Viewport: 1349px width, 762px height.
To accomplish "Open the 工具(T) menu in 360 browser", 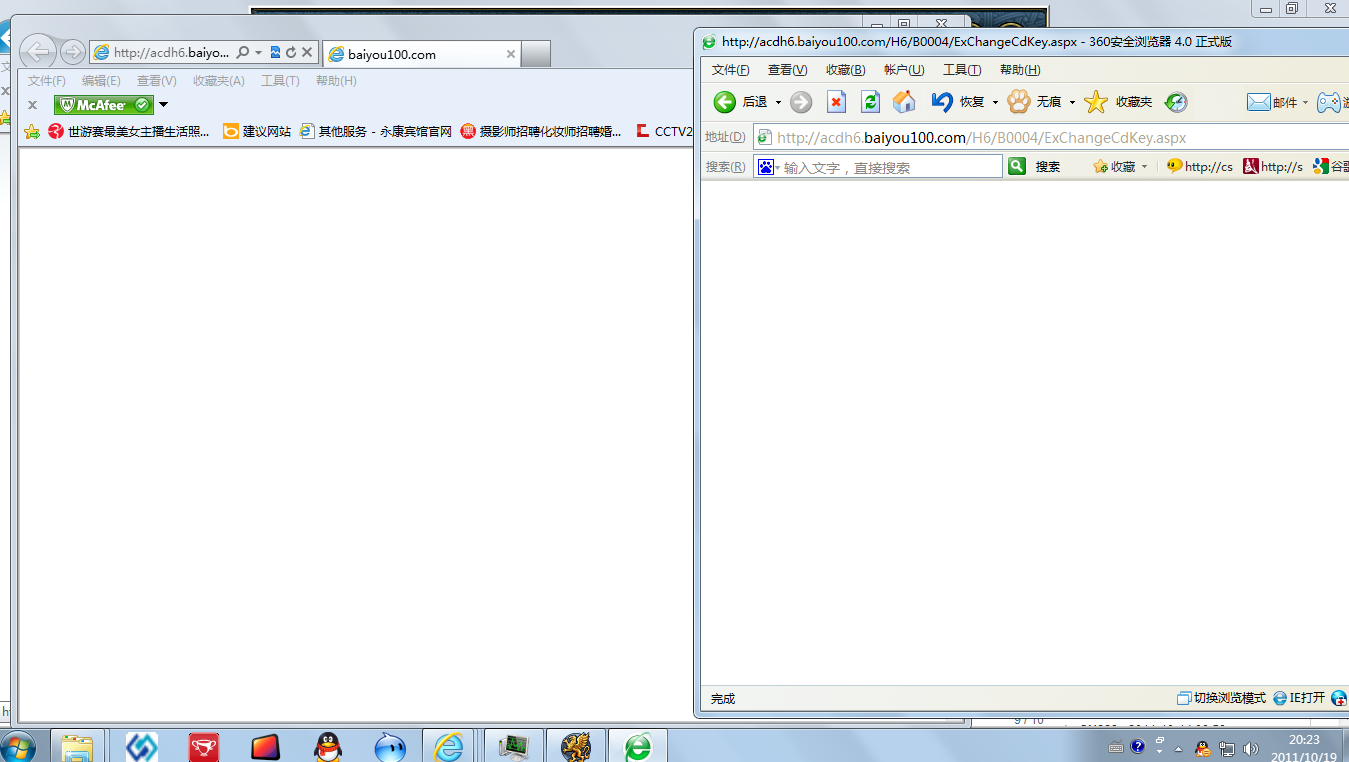I will pyautogui.click(x=961, y=70).
